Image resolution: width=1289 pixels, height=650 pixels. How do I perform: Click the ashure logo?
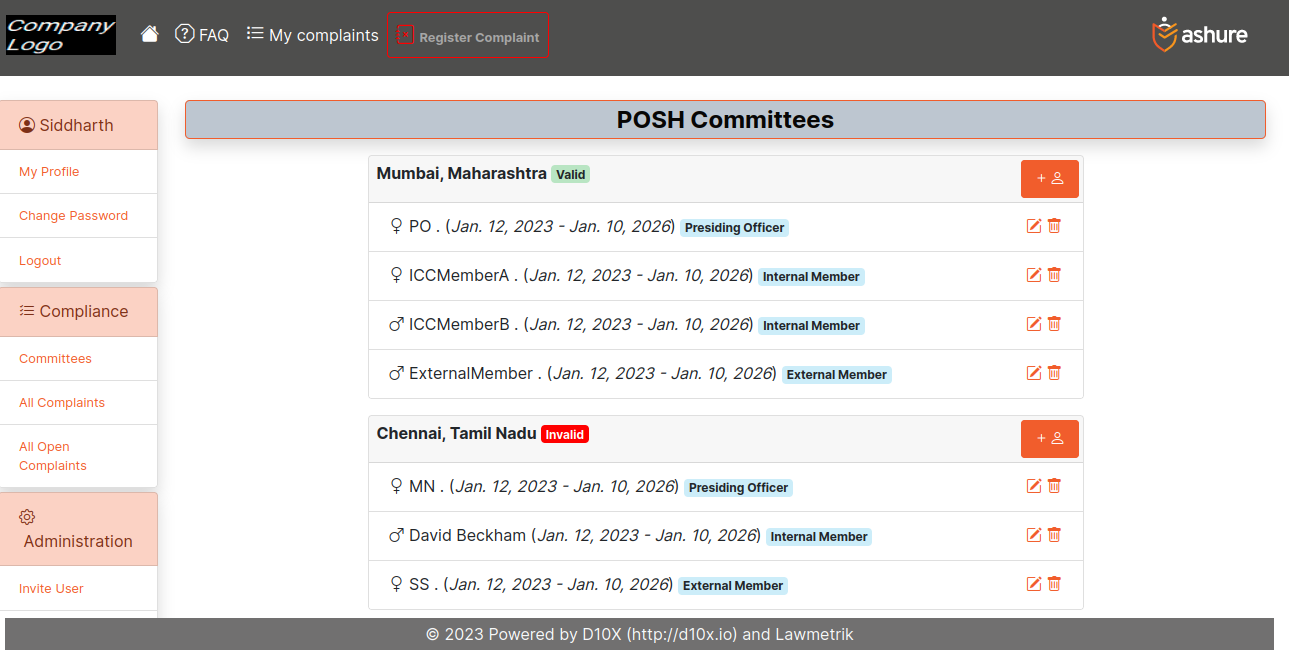click(1200, 35)
